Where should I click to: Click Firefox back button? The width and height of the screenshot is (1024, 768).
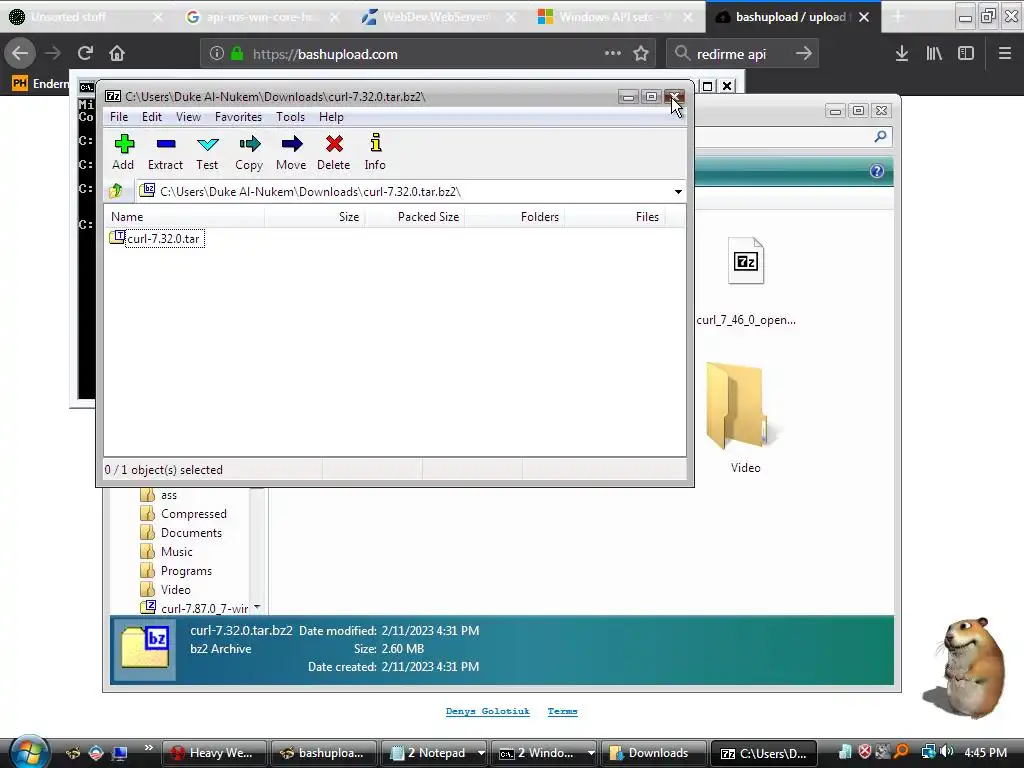tap(20, 54)
